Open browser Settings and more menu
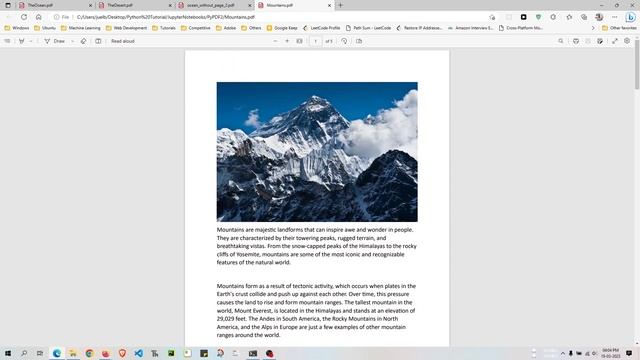Image resolution: width=640 pixels, height=360 pixels. 615,17
